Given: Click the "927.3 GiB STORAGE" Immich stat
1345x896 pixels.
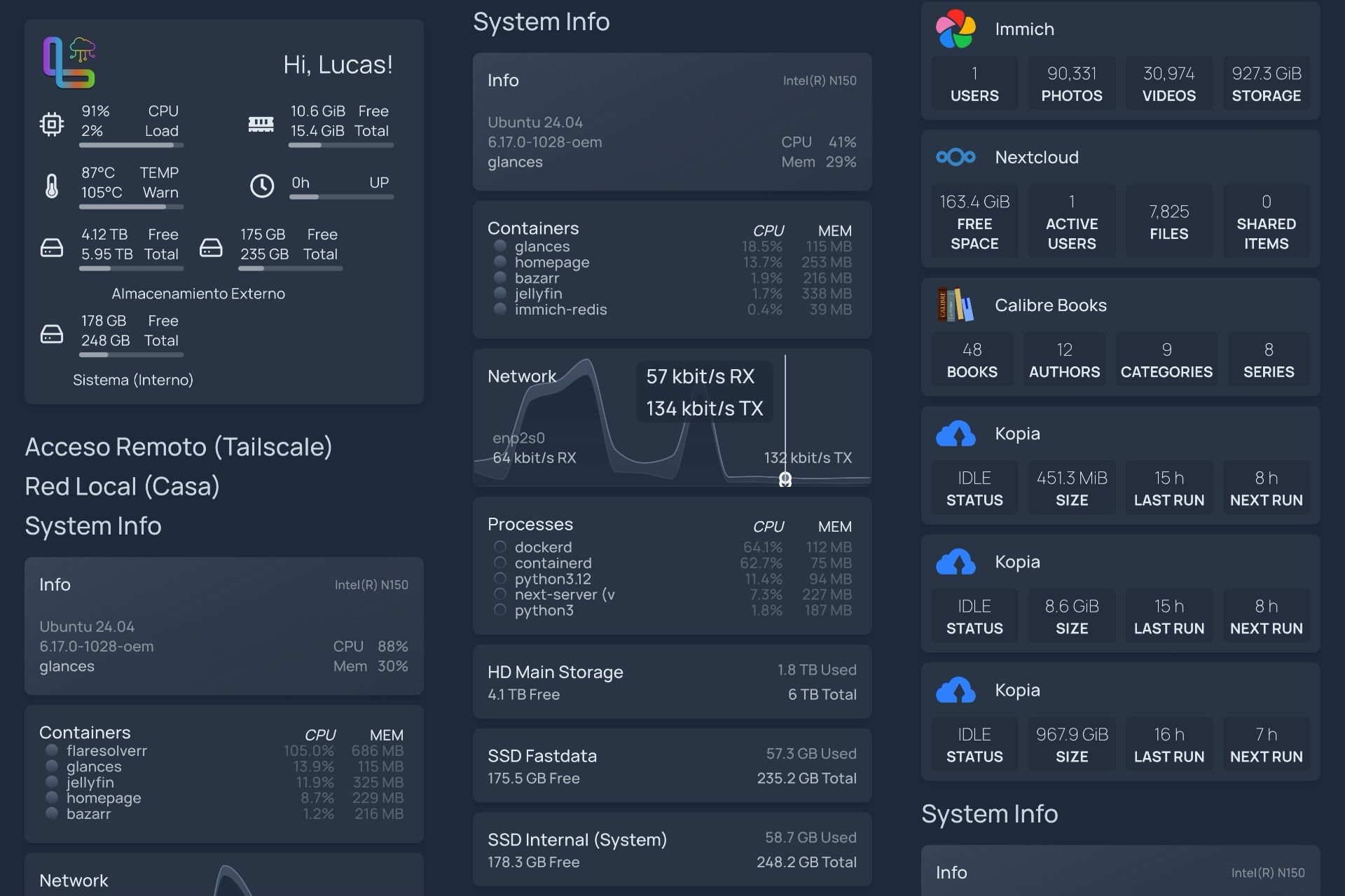Looking at the screenshot, I should [1267, 83].
